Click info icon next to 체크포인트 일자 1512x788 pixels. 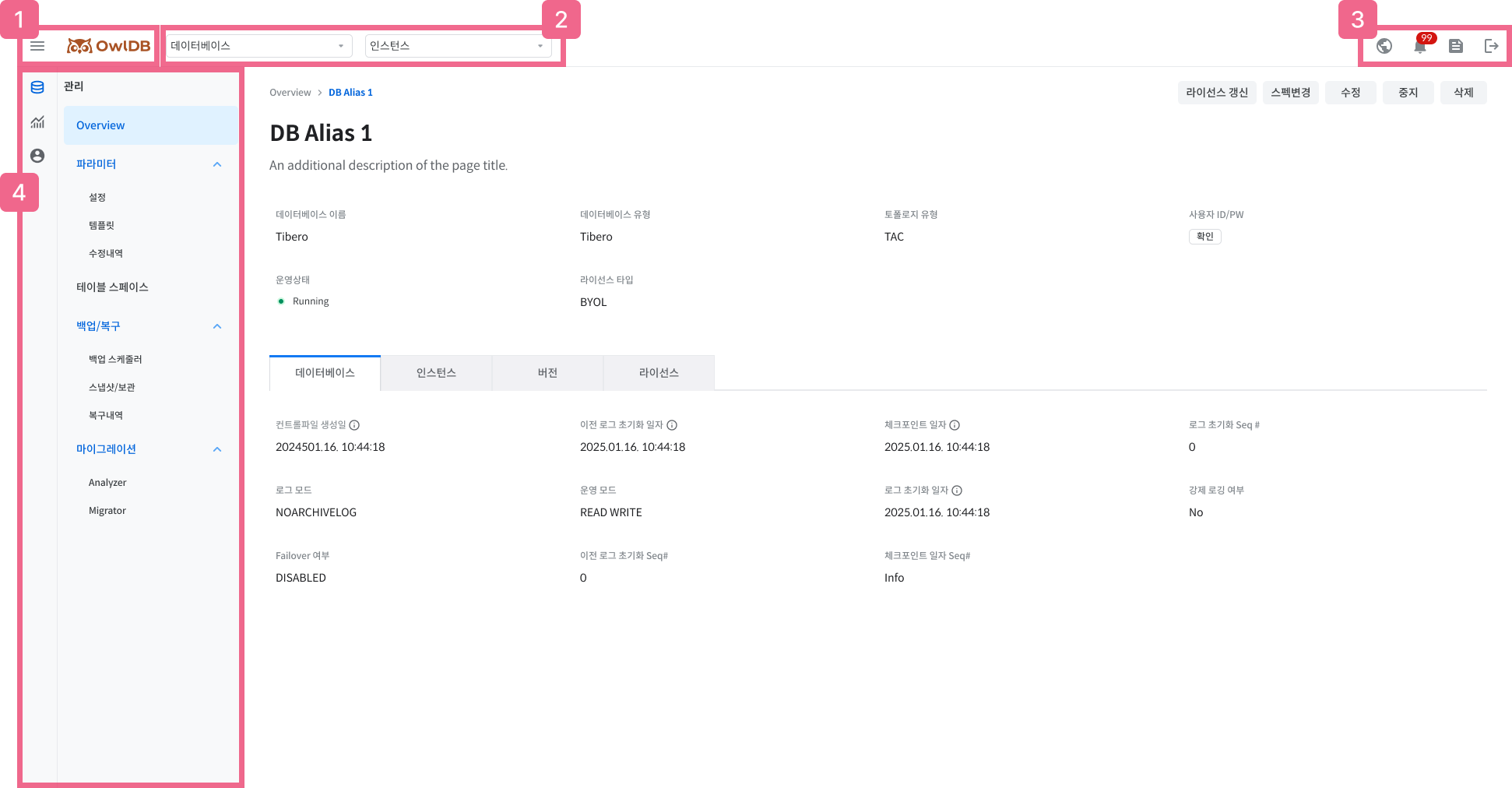click(955, 425)
